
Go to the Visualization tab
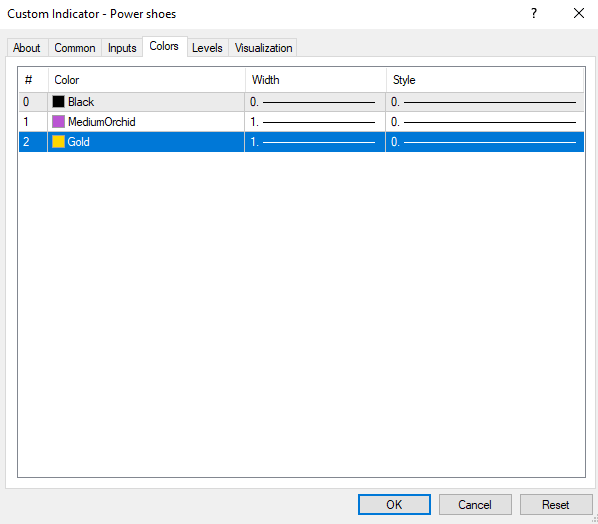[263, 48]
